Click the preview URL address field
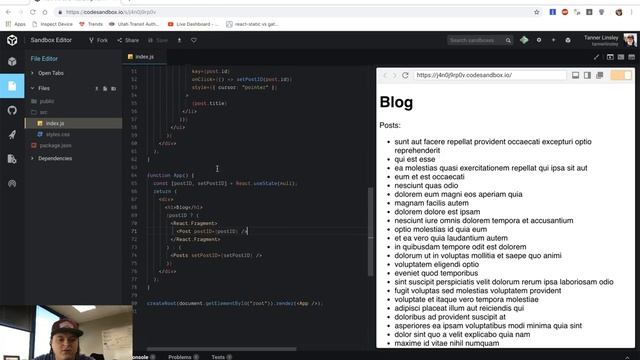Image resolution: width=640 pixels, height=360 pixels. 491,75
